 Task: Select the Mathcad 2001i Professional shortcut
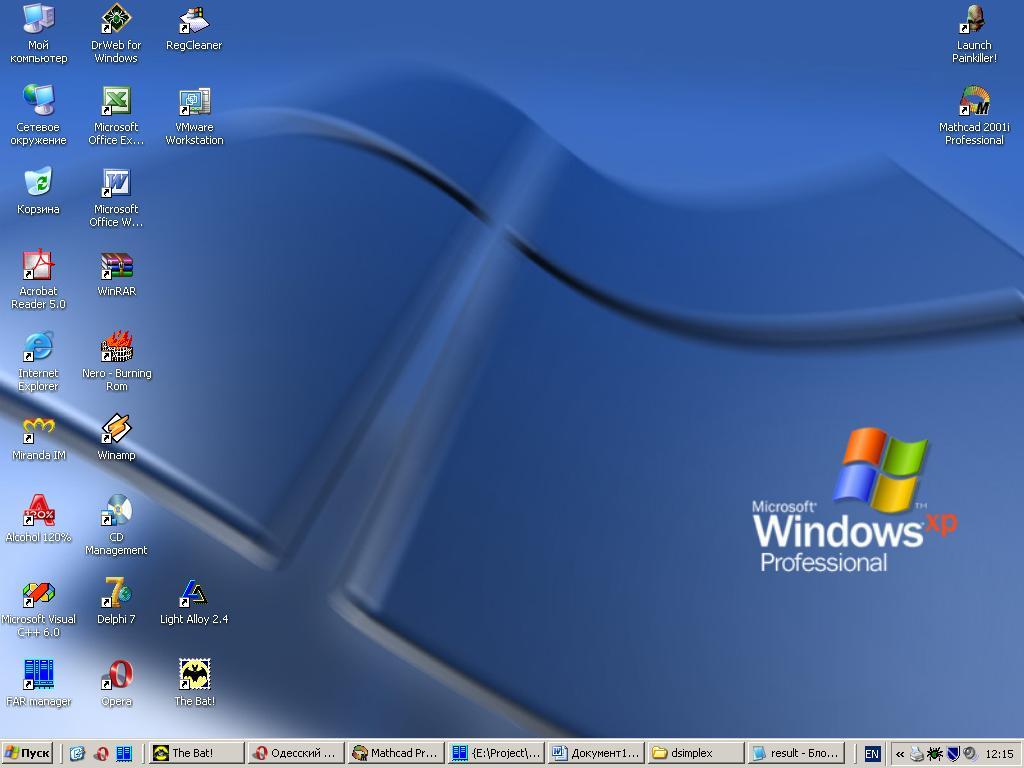coord(974,115)
